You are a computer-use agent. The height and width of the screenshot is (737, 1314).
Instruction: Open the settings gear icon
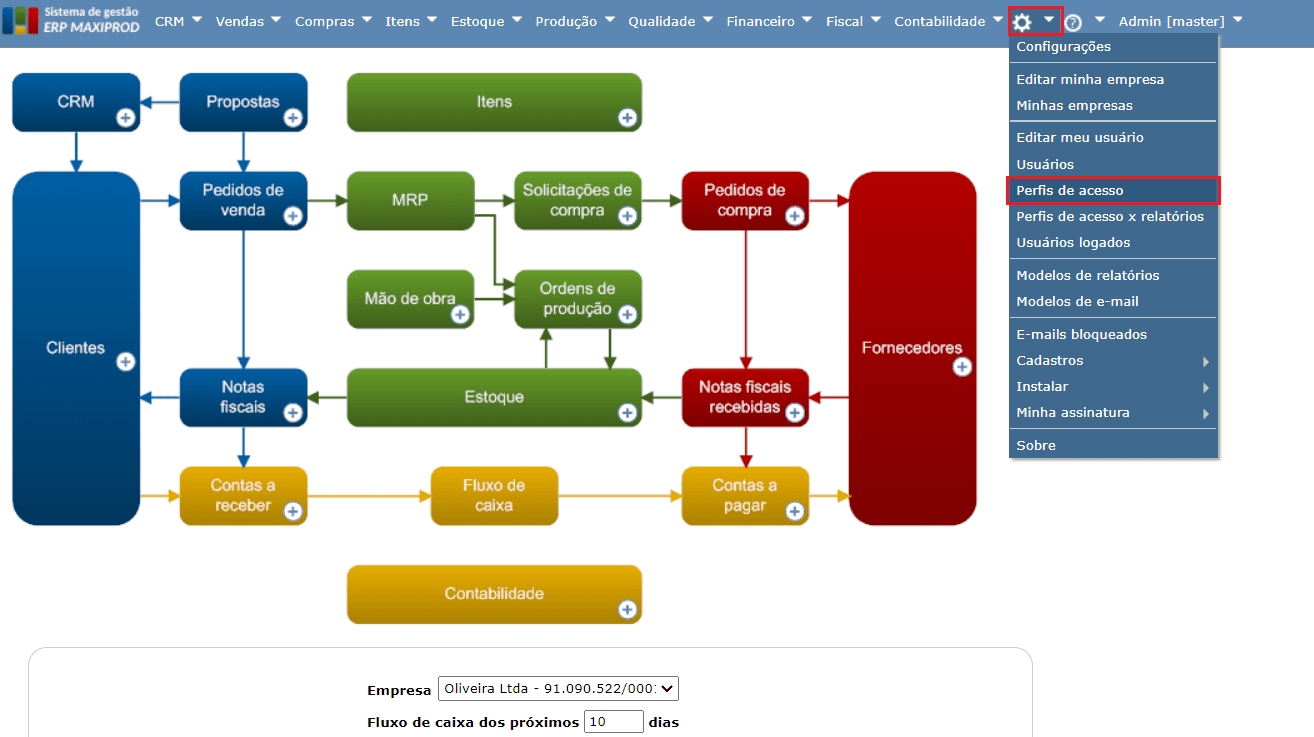tap(1021, 21)
